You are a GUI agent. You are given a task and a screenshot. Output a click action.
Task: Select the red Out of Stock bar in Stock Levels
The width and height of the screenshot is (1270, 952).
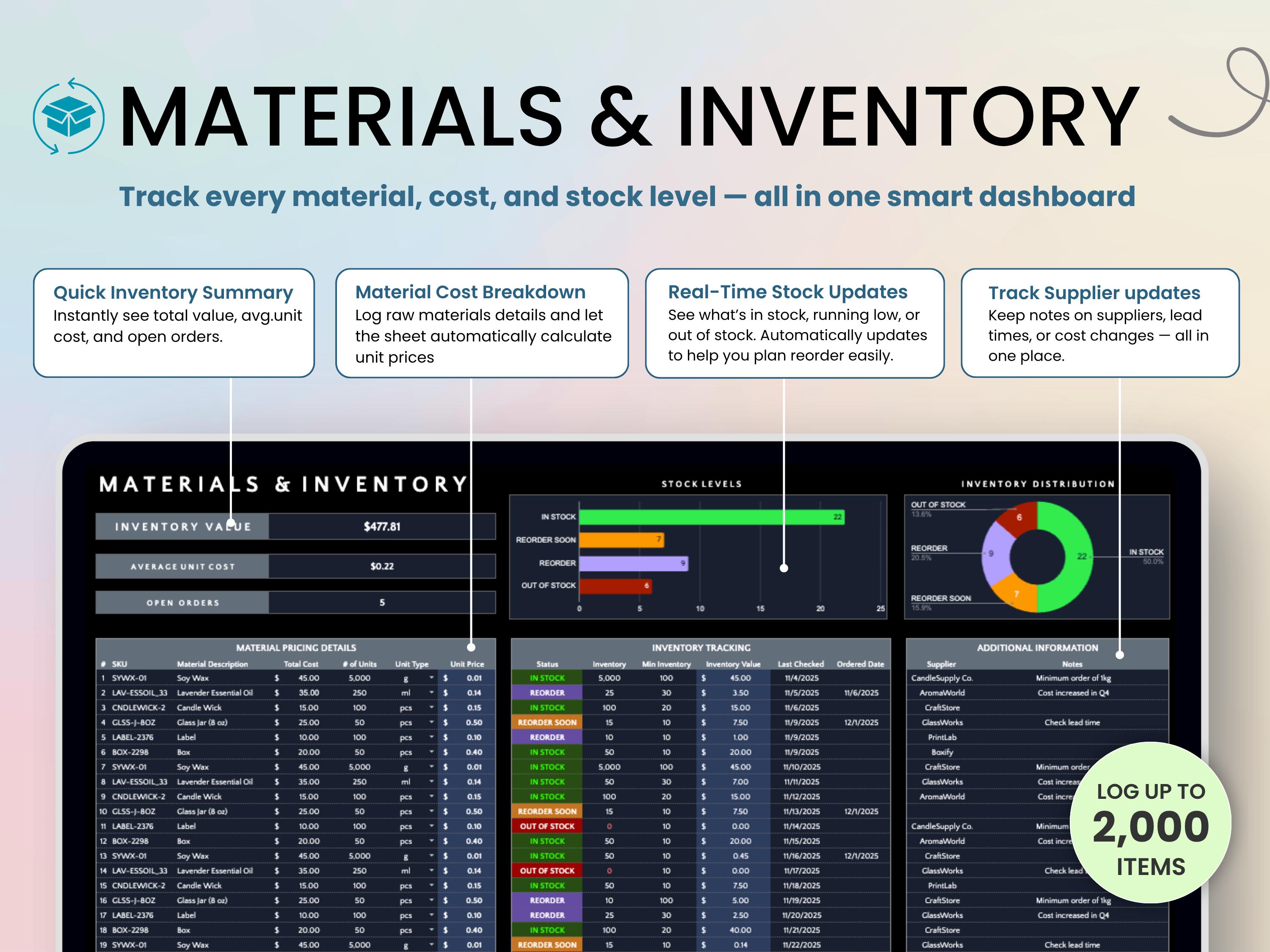click(616, 586)
